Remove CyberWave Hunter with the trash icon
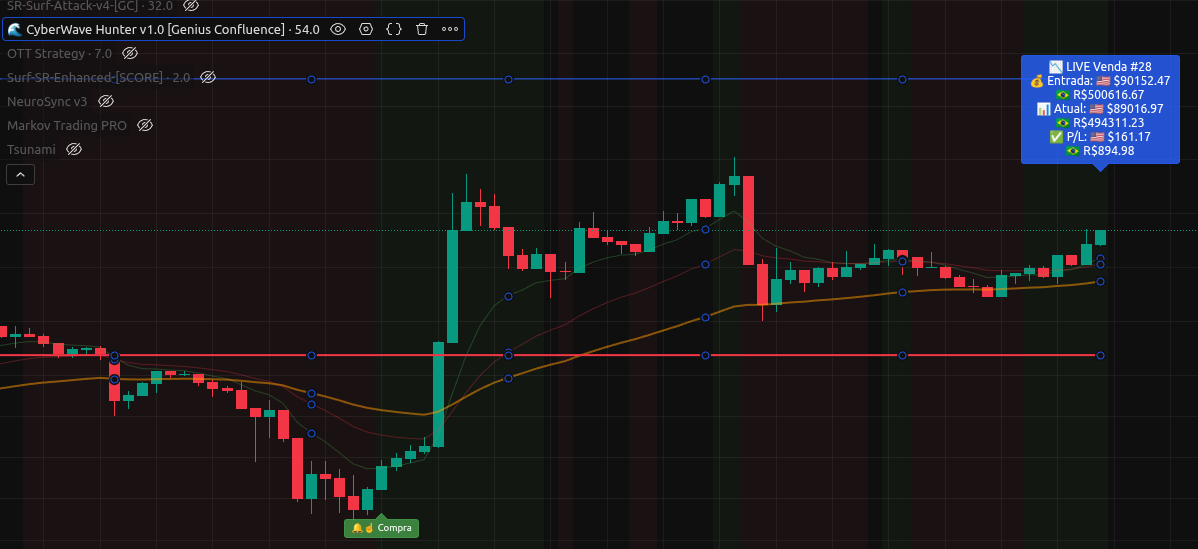The image size is (1198, 549). (422, 29)
